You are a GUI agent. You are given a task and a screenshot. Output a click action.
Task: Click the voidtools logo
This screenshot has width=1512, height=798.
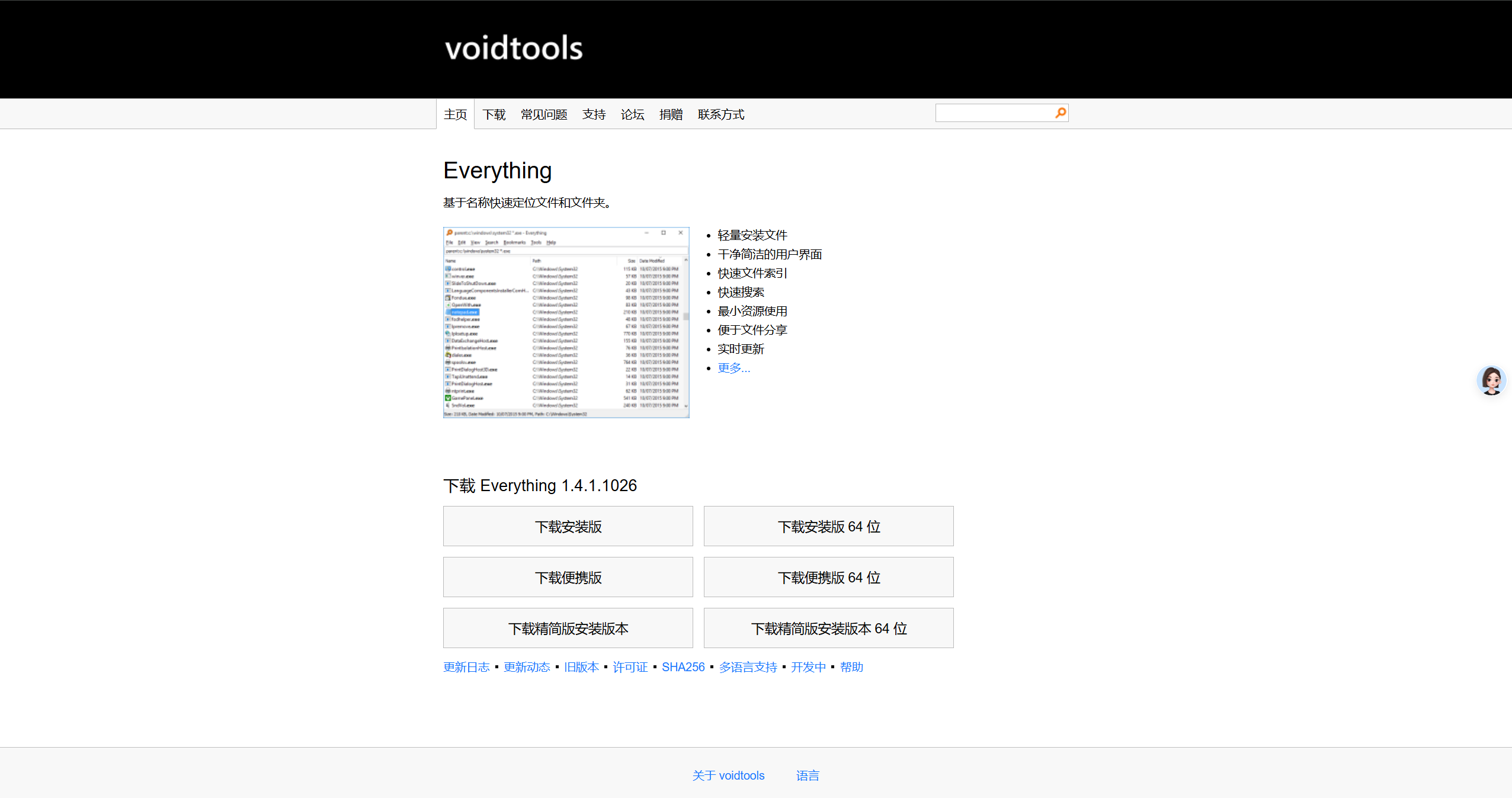(514, 49)
